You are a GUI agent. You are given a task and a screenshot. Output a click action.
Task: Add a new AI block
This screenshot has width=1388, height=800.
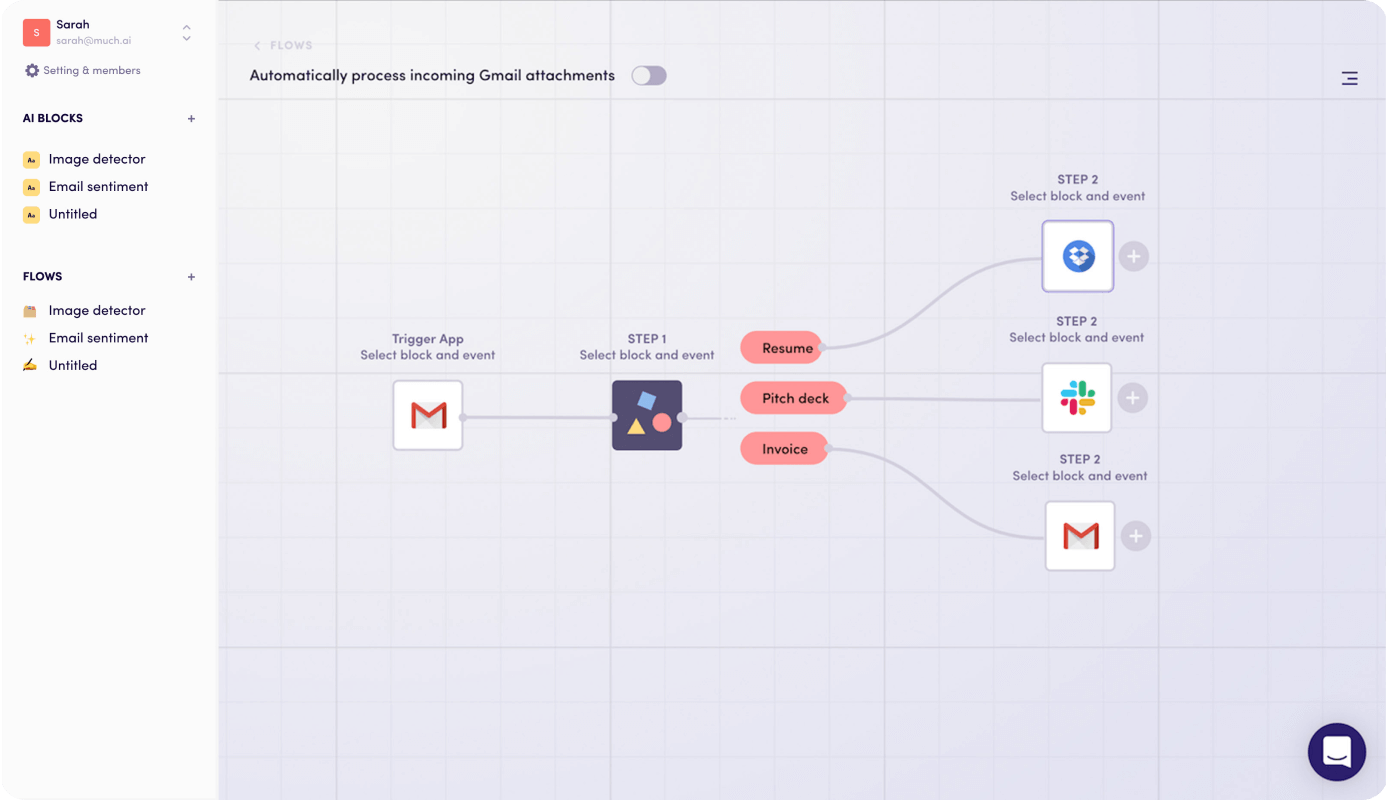pyautogui.click(x=191, y=118)
